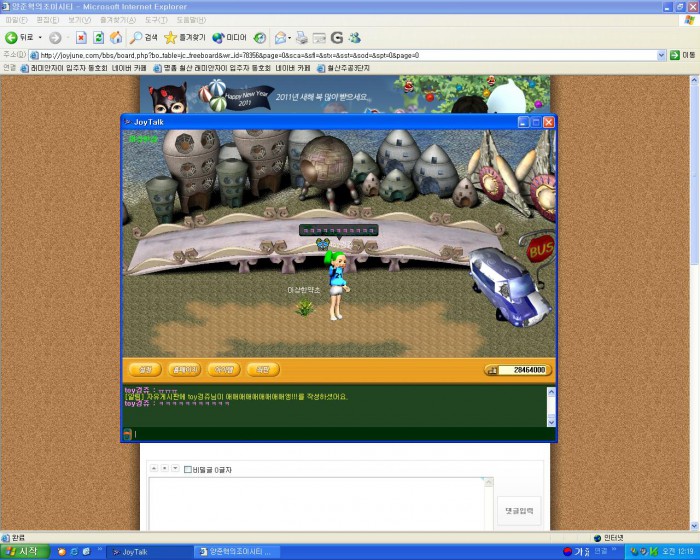Screen dimensions: 700x560
Task: Open the Search (검색) toolbar button
Action: [x=144, y=37]
